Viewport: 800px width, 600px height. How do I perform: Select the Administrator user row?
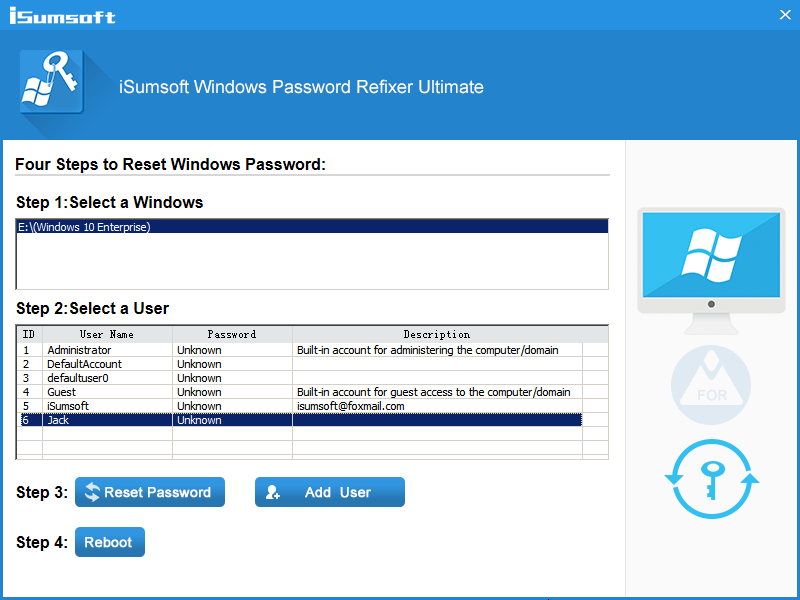(x=300, y=350)
